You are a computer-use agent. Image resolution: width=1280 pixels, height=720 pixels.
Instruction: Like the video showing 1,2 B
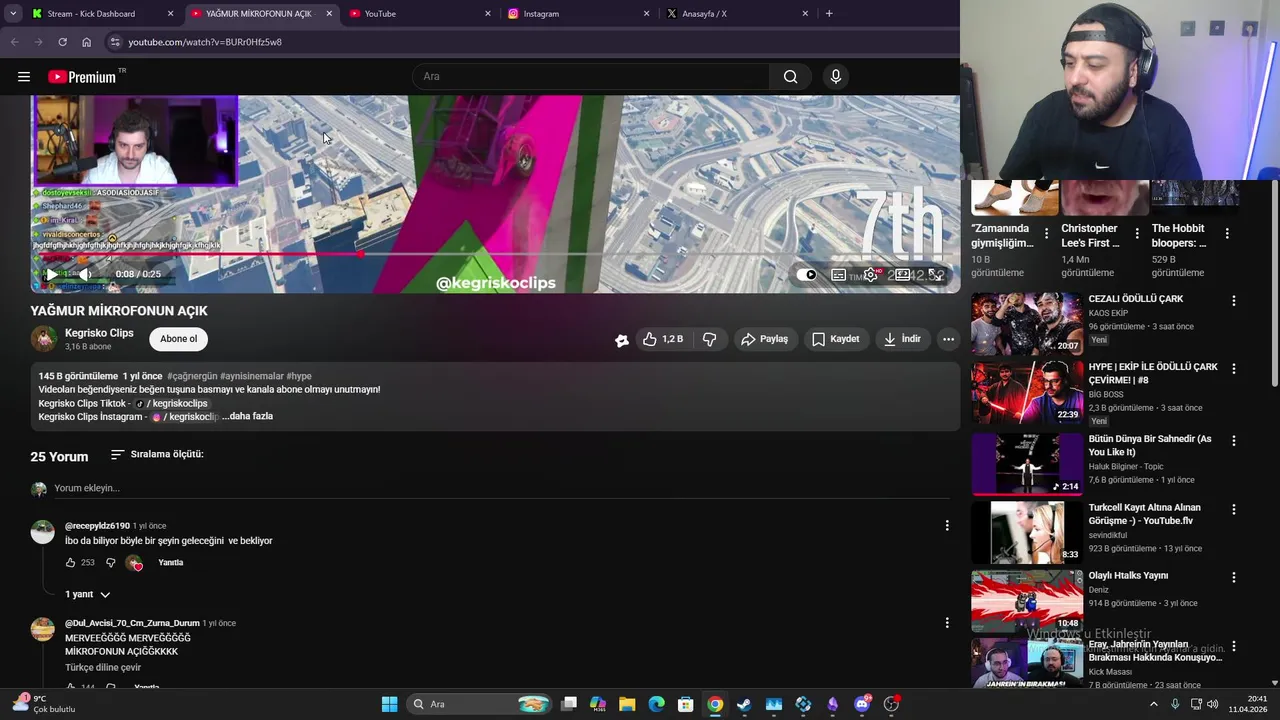point(663,339)
